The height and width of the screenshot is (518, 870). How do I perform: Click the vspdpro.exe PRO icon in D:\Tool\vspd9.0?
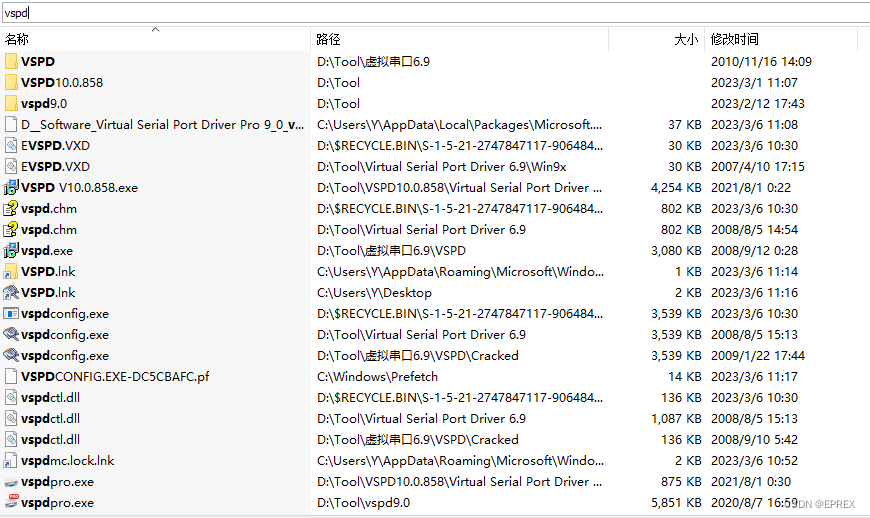pos(11,502)
